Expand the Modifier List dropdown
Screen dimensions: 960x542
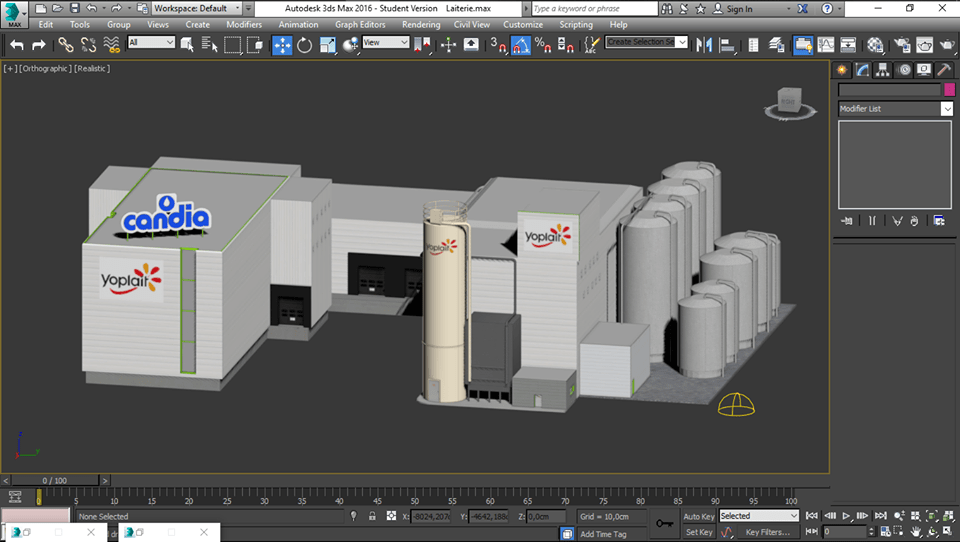[x=946, y=109]
